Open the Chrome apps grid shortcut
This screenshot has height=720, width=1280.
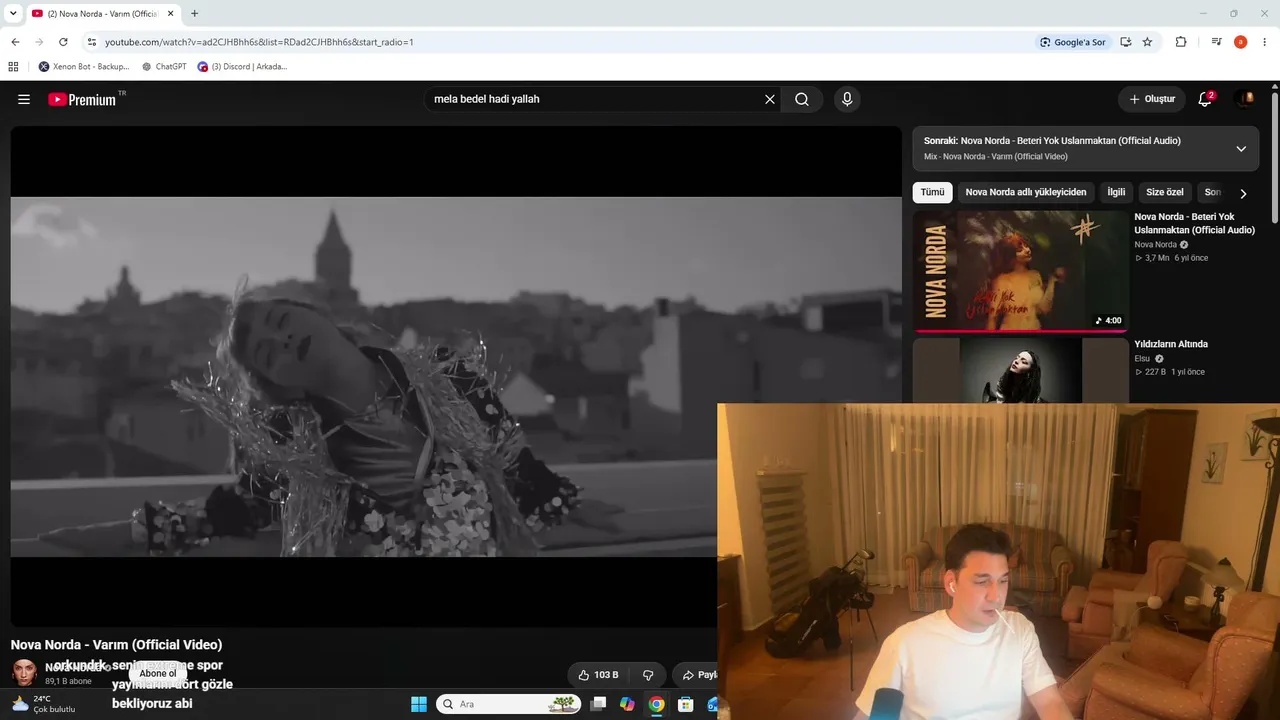coord(13,67)
